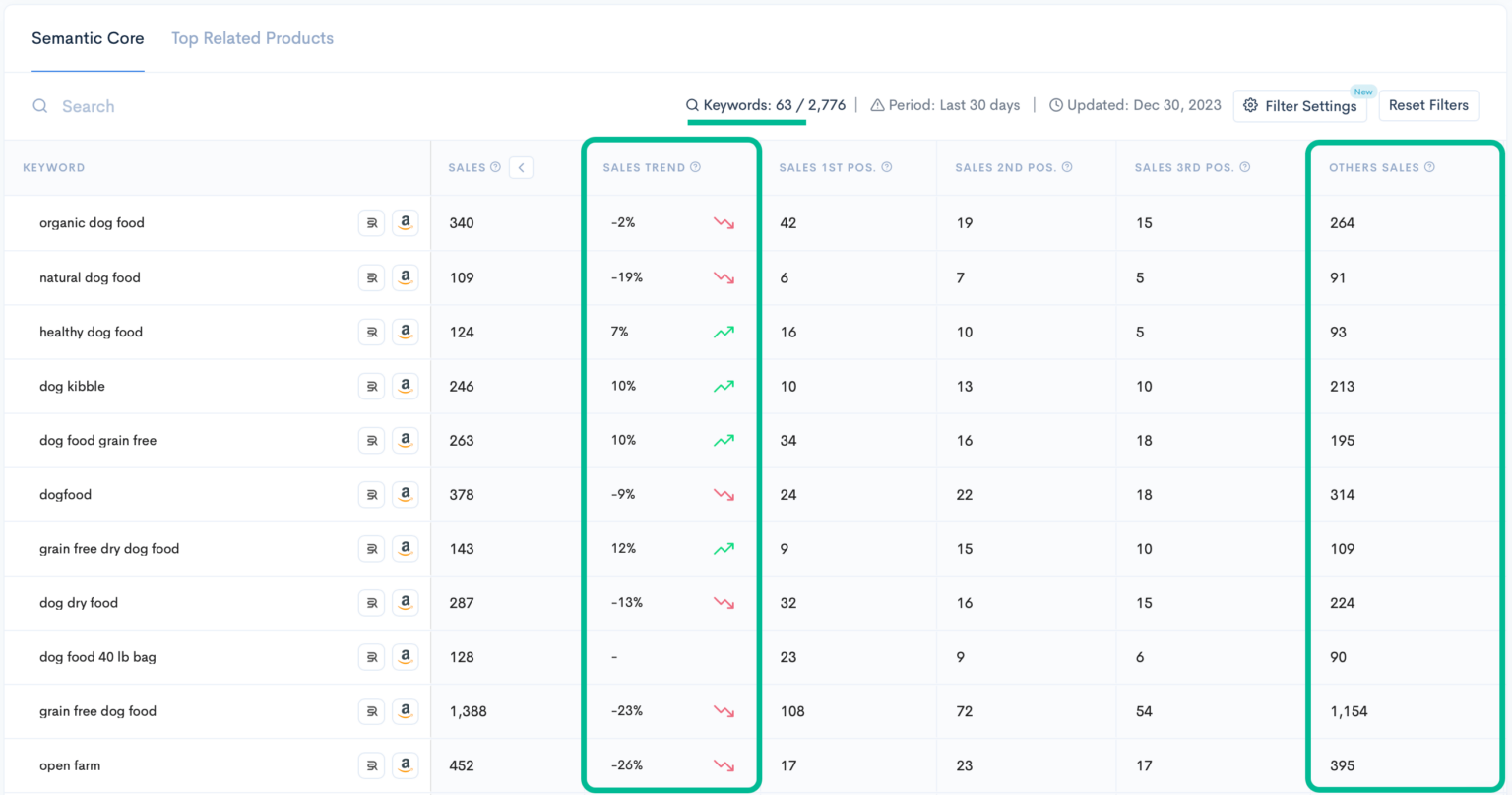1512x795 pixels.
Task: Click reverse lookup icon for grain free dry dog food
Action: [371, 548]
